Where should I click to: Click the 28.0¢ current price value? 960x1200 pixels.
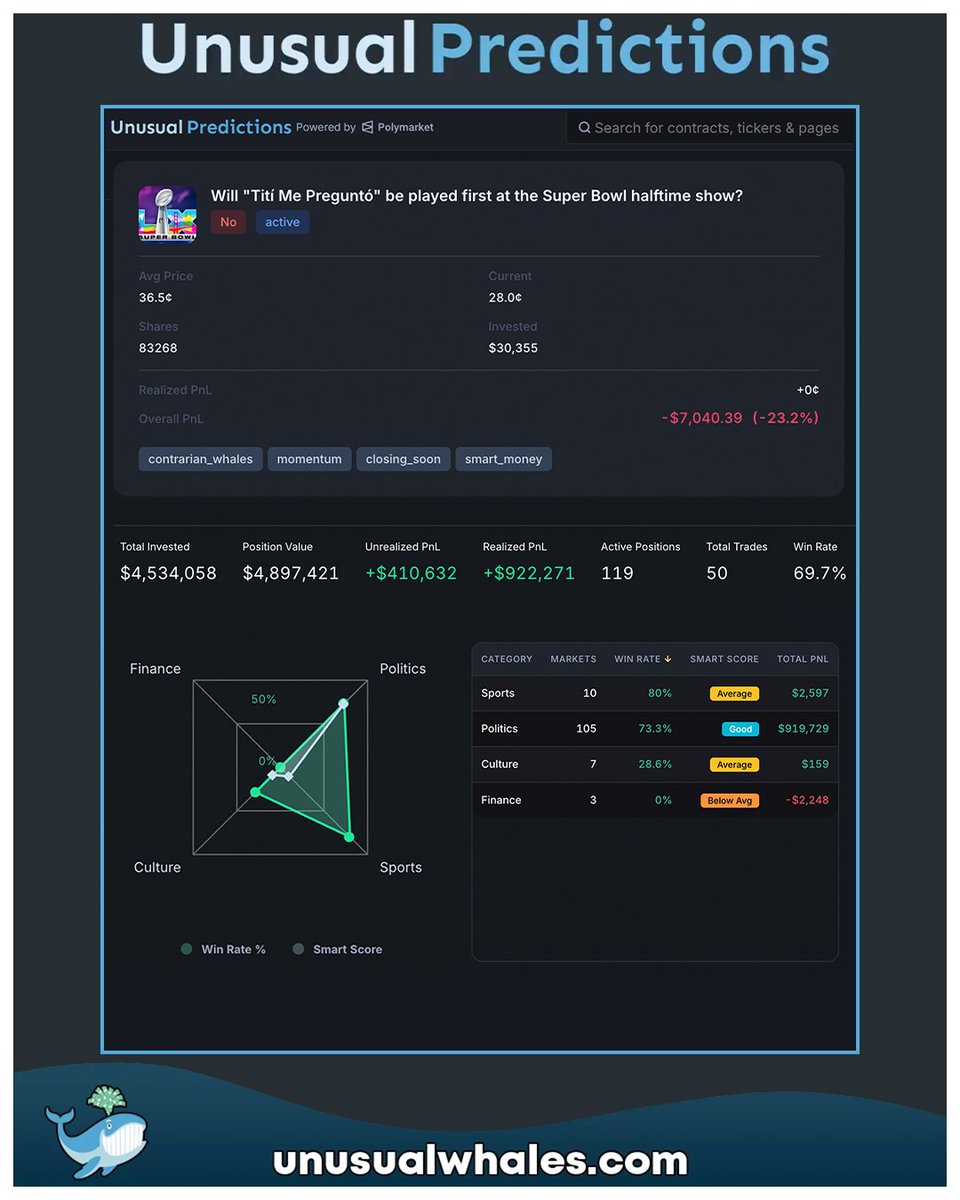point(506,298)
